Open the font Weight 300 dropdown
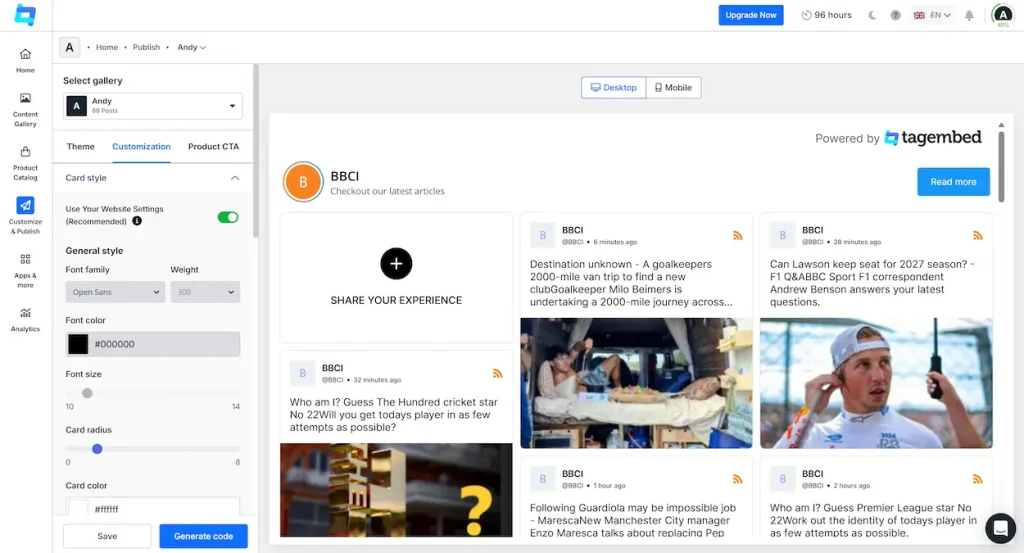This screenshot has width=1024, height=553. coord(205,292)
